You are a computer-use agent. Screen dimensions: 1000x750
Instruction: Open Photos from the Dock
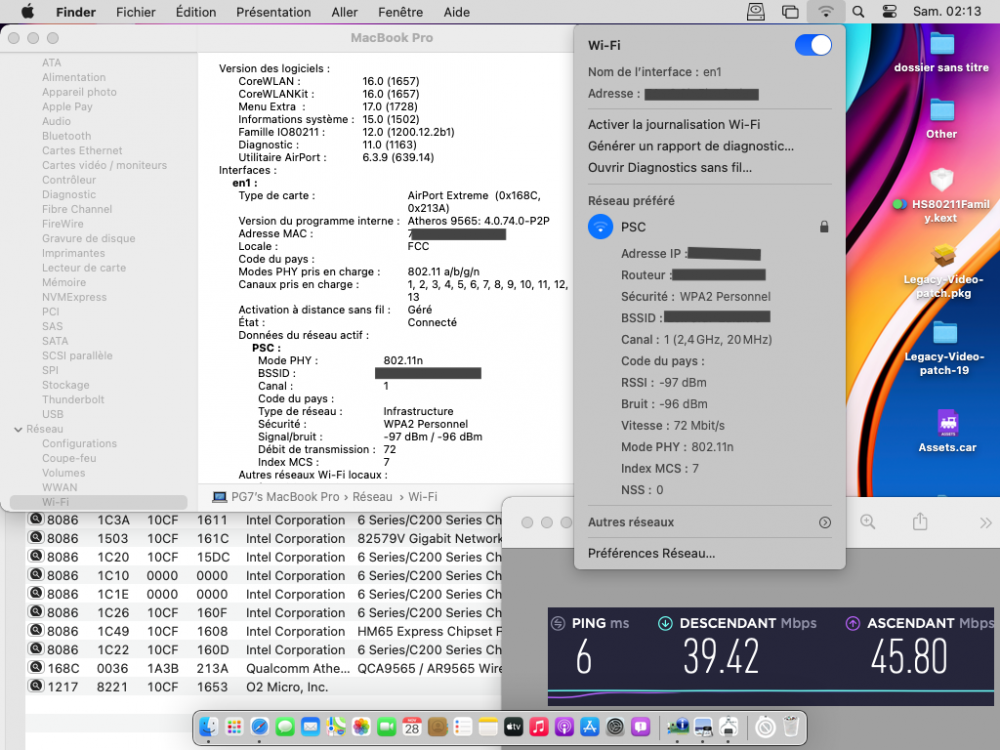click(x=361, y=726)
